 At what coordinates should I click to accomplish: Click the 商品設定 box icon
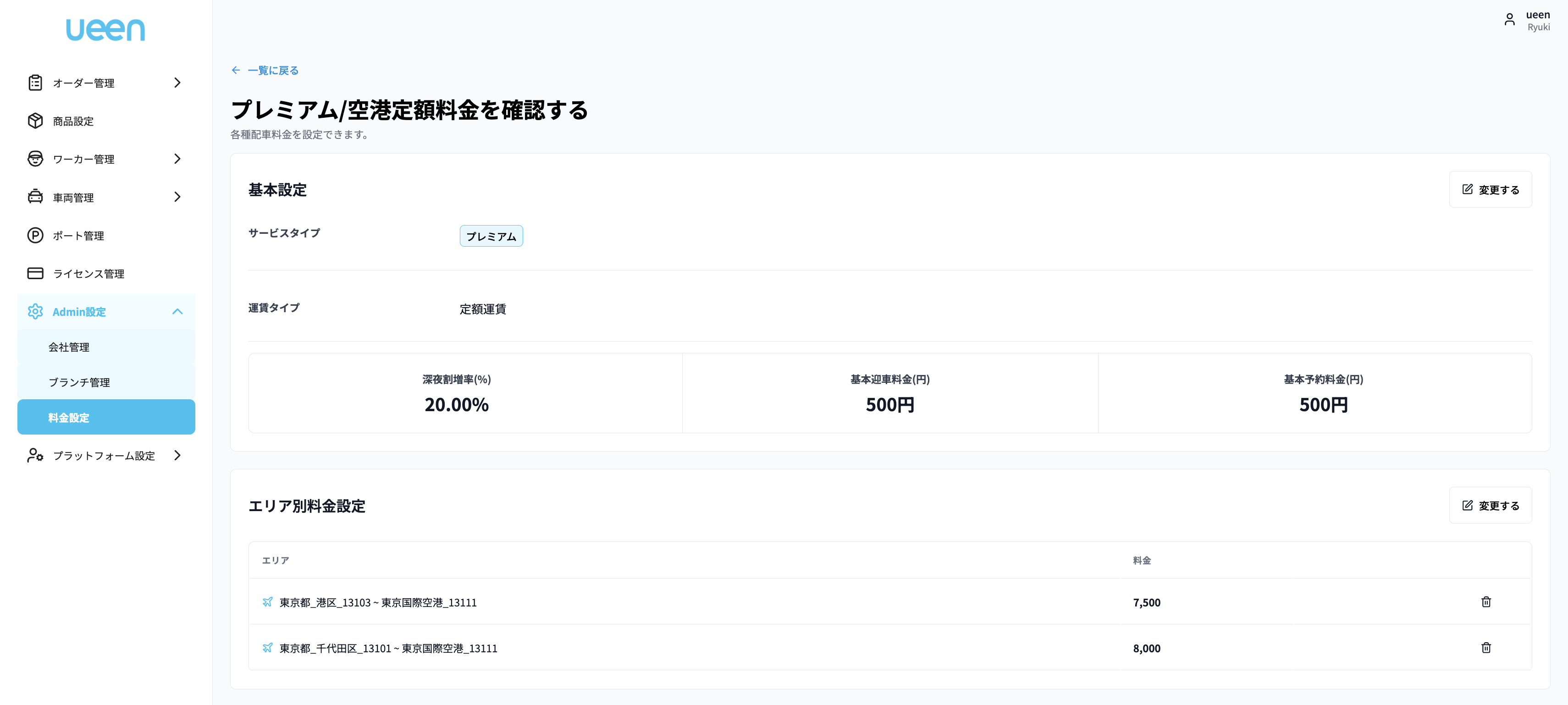coord(35,121)
